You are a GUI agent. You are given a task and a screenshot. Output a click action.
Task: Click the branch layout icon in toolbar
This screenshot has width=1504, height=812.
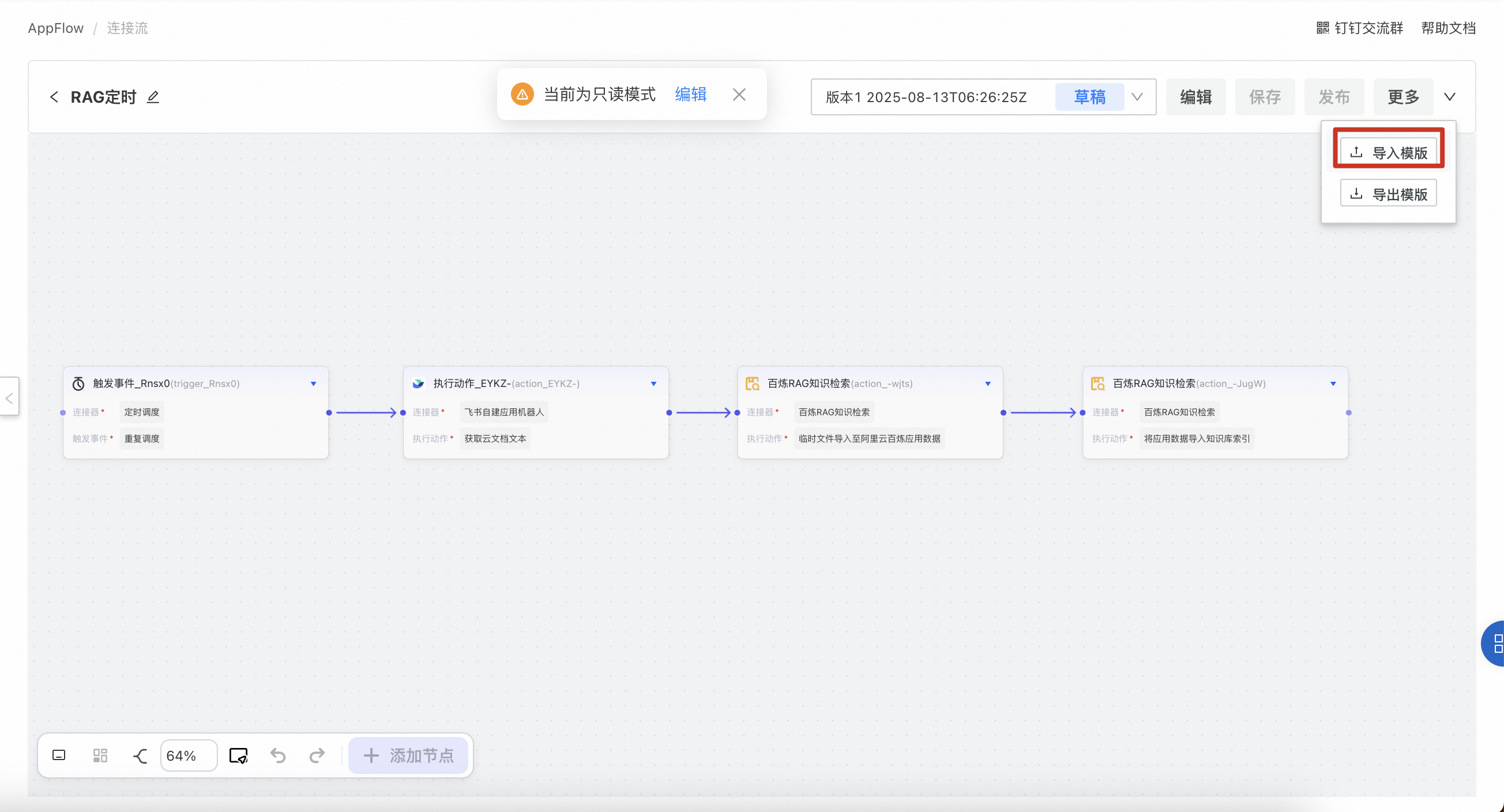click(140, 755)
